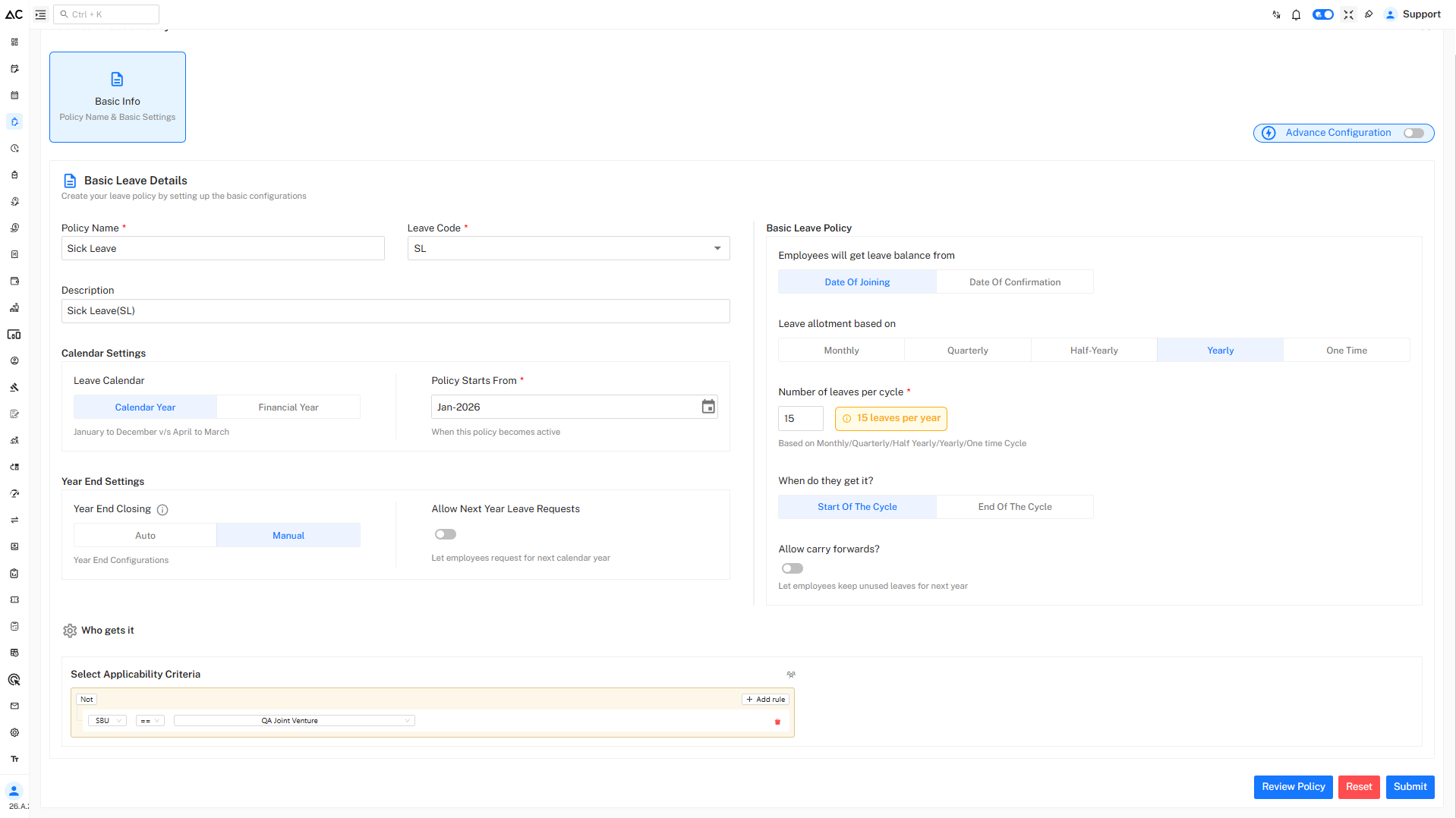This screenshot has width=1456, height=818.
Task: Click the Policy Name input with Sick Leave
Action: click(223, 248)
